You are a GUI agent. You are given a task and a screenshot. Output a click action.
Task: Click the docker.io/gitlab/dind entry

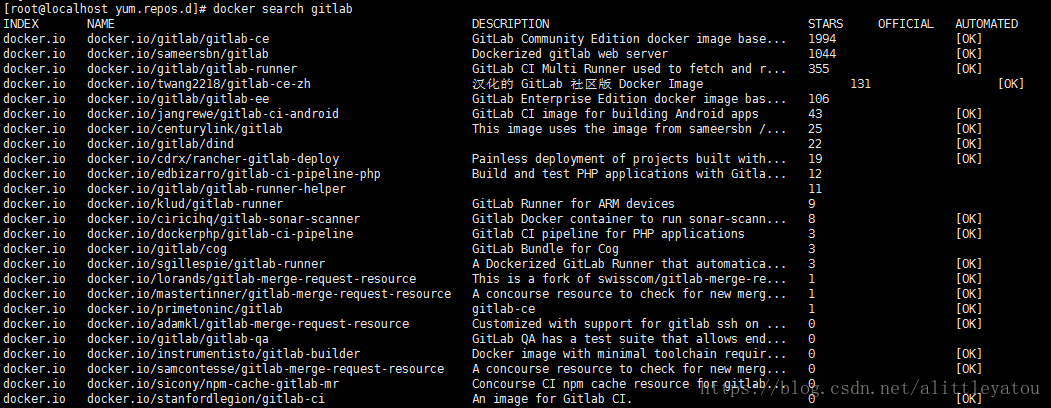point(160,144)
